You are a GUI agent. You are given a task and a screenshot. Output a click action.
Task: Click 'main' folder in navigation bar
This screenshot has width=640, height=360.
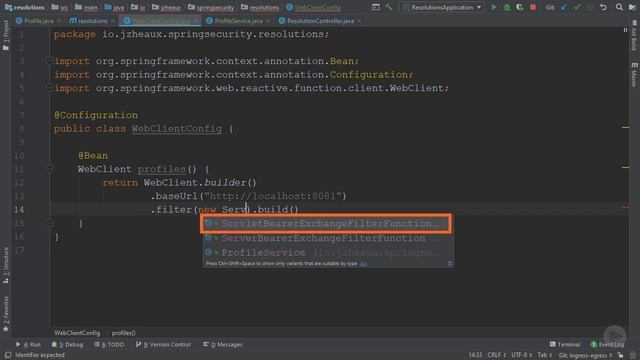(x=87, y=7)
